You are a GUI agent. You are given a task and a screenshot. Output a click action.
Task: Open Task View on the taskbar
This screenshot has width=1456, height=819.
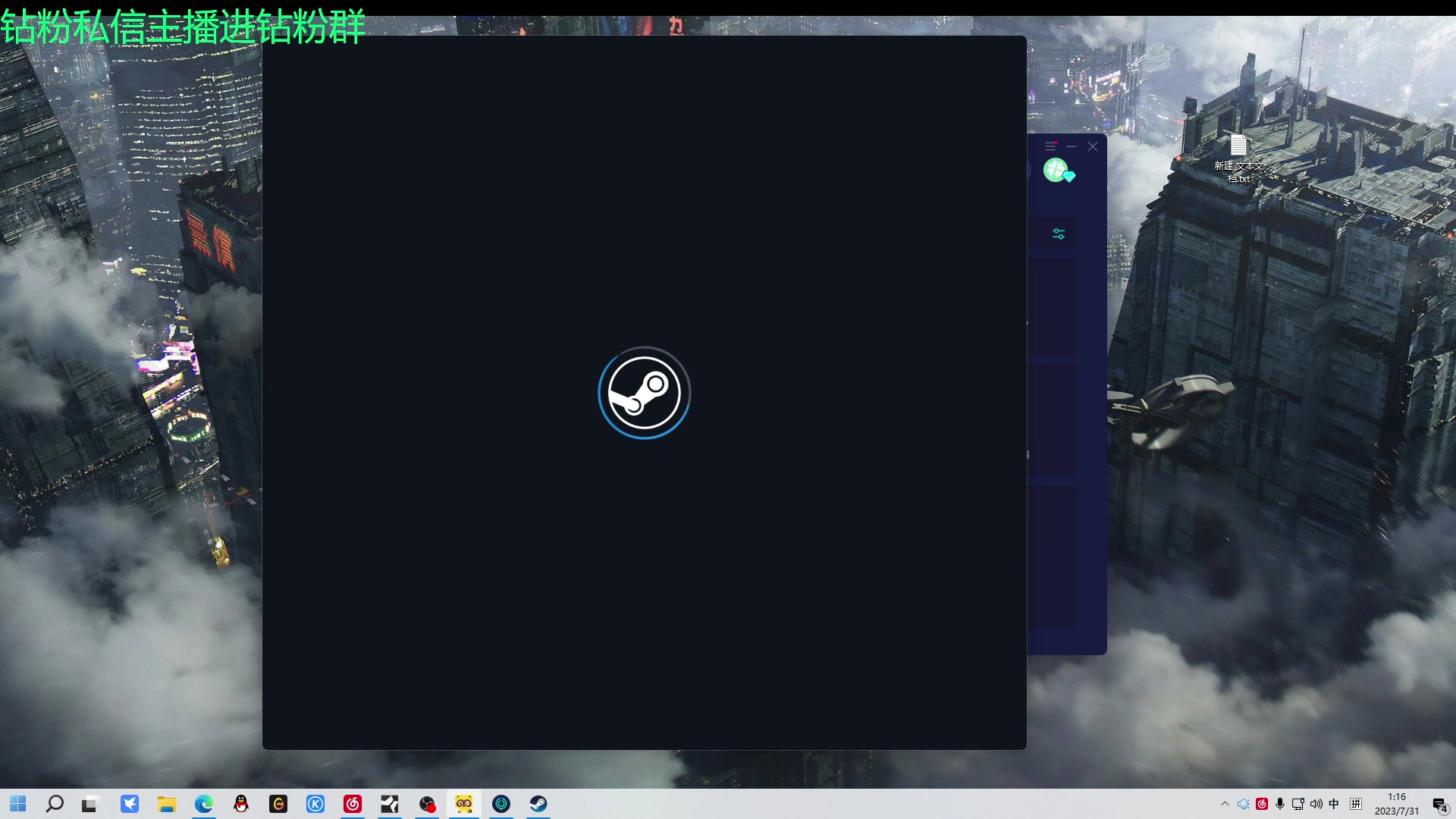click(90, 804)
